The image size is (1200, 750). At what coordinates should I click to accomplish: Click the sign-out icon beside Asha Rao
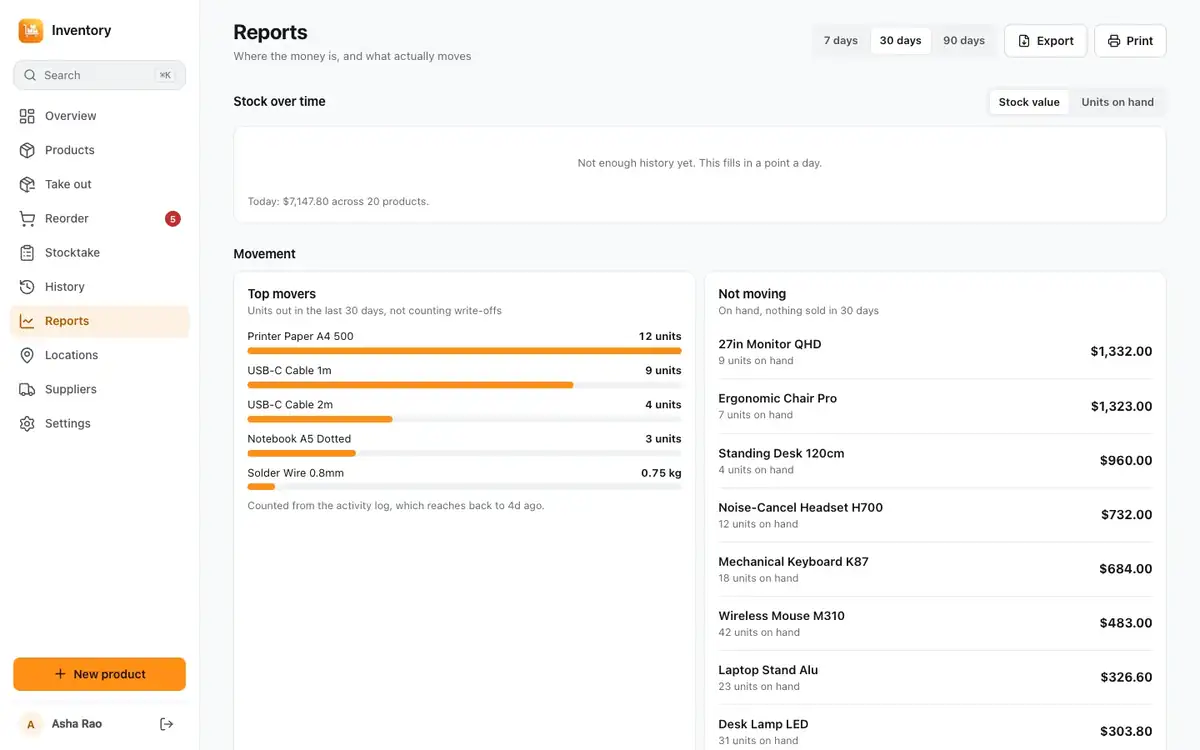coord(167,724)
